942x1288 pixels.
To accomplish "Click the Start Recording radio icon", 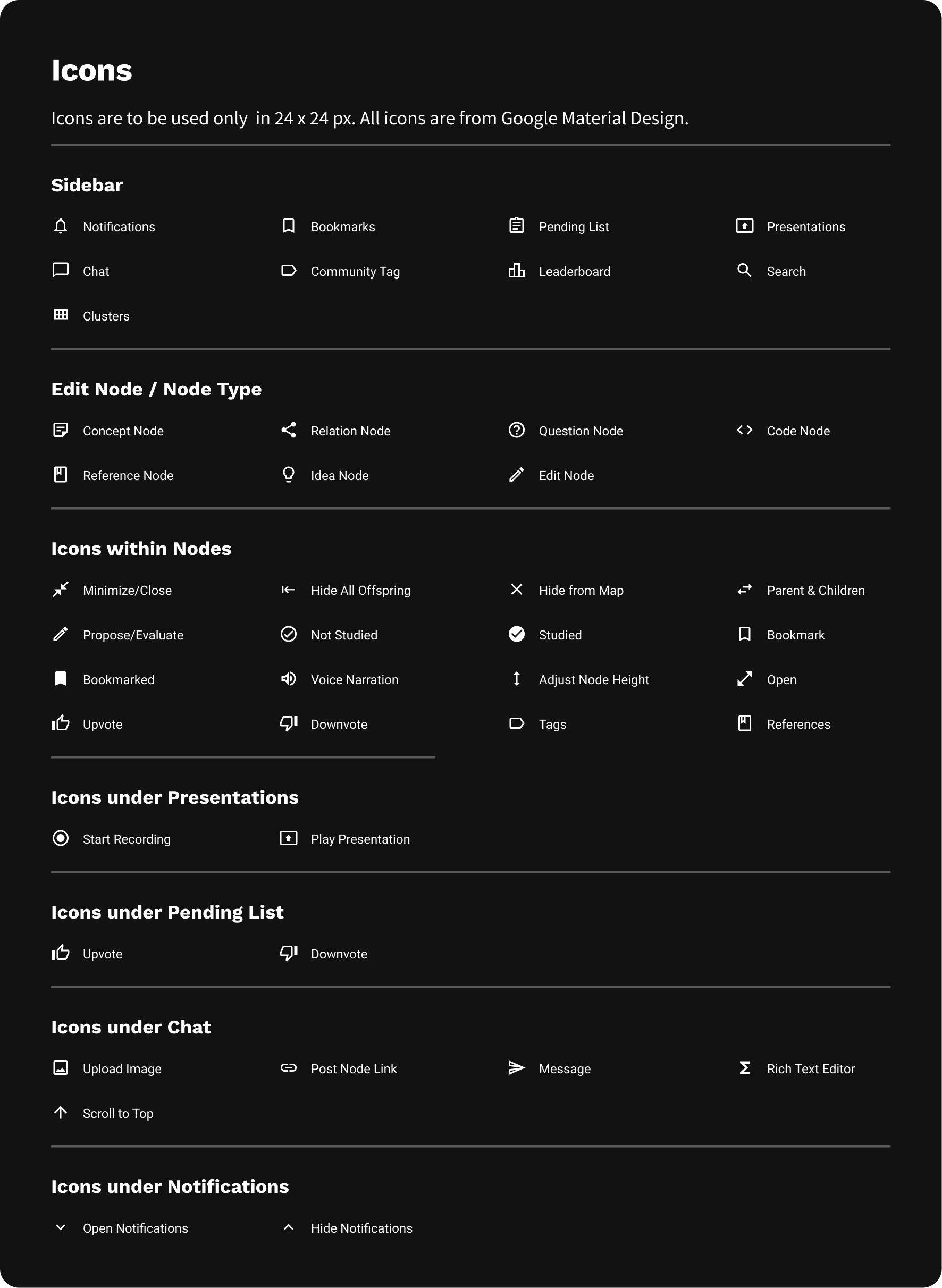I will [61, 838].
